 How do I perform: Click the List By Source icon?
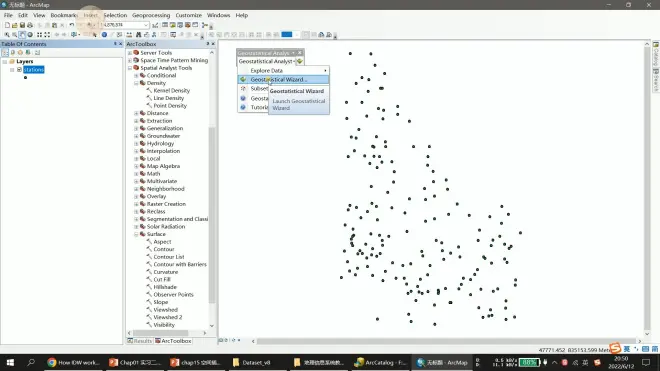(13, 53)
